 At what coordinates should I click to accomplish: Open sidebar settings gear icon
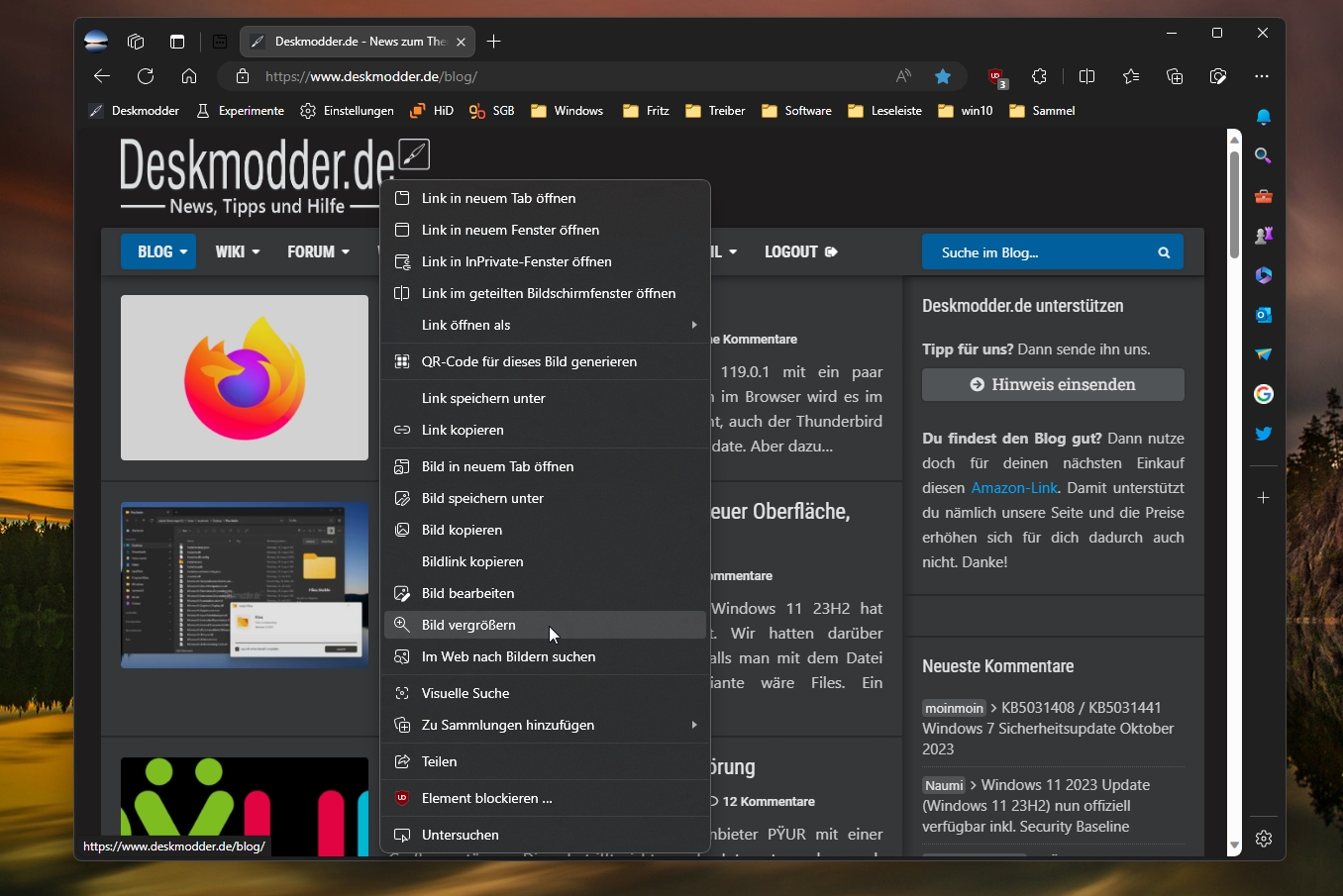point(1264,839)
